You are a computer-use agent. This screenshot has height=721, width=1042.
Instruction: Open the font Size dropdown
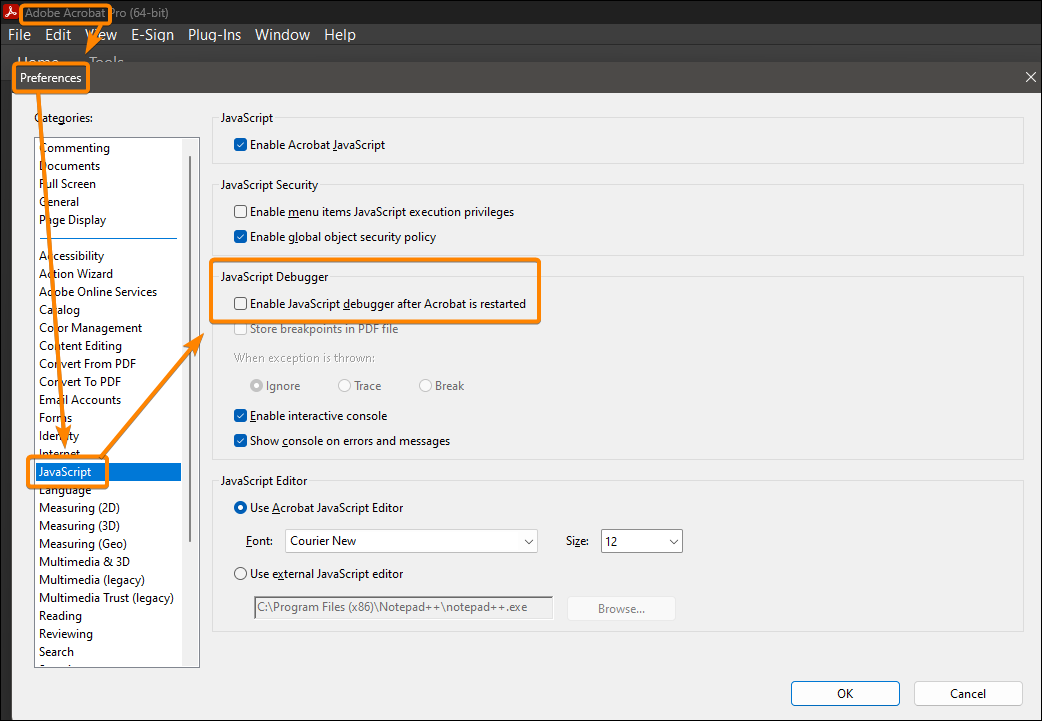click(x=641, y=541)
